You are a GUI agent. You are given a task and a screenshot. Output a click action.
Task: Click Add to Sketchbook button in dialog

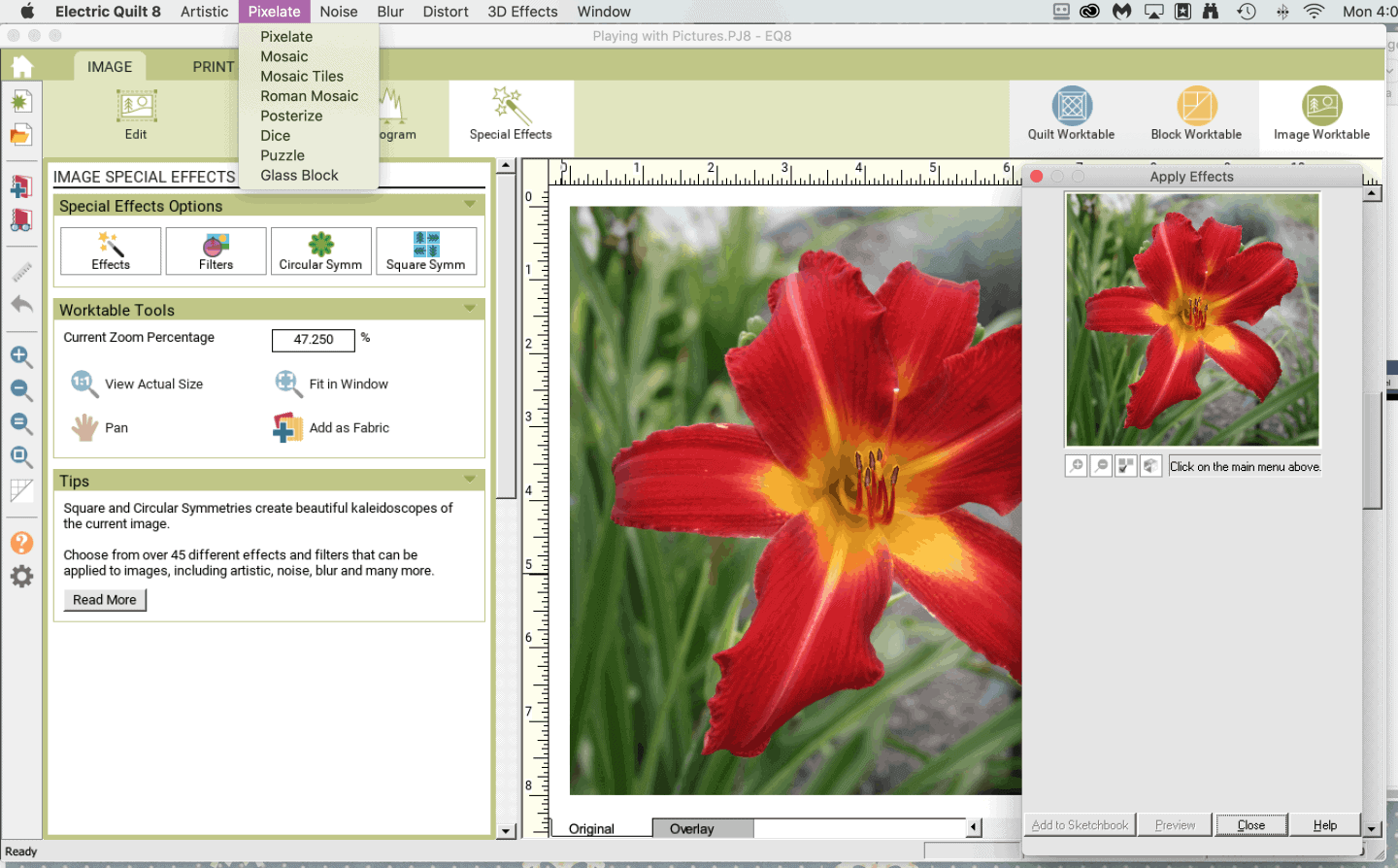(1080, 825)
